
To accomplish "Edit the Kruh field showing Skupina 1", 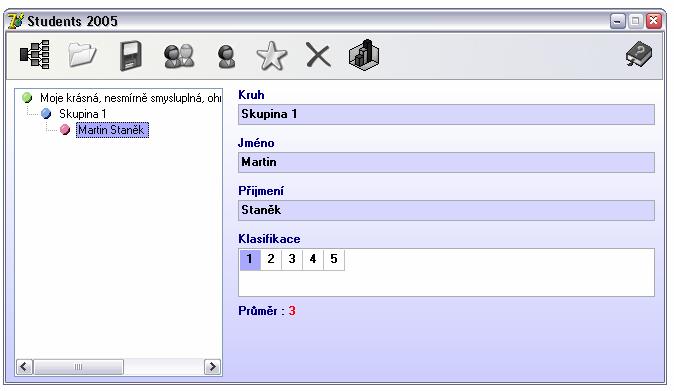I will (x=446, y=114).
